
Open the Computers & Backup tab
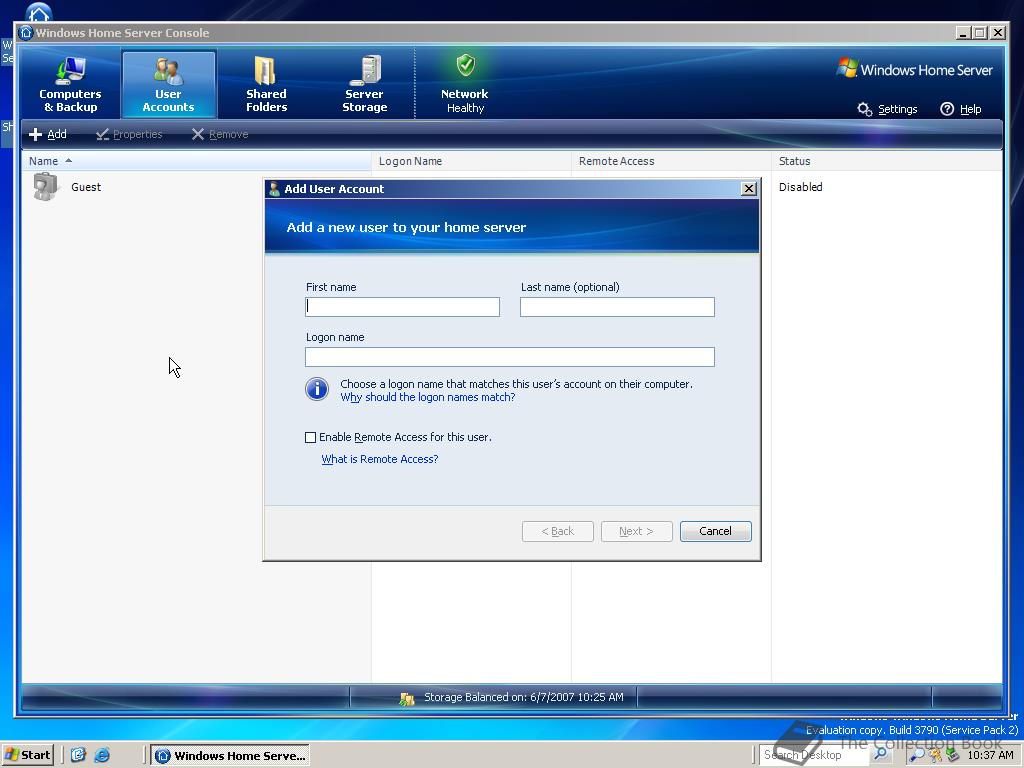(x=70, y=85)
